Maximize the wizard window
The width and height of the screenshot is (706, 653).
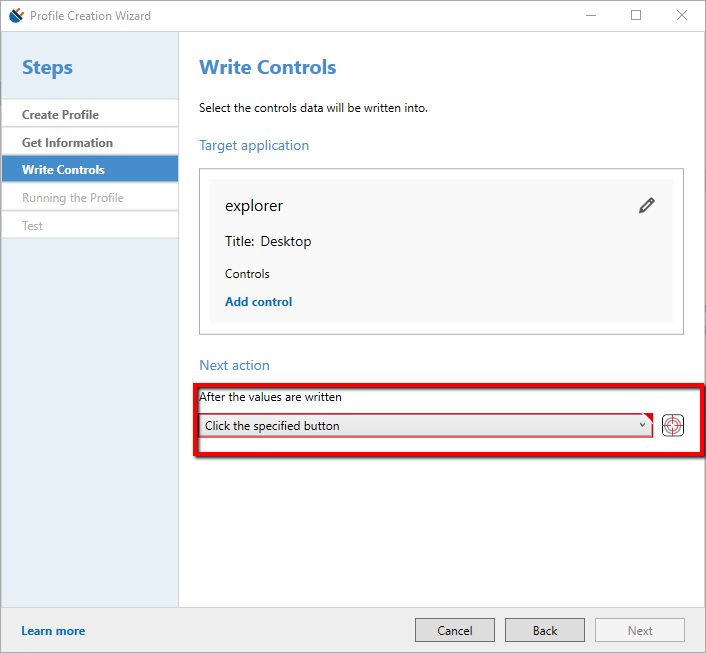pyautogui.click(x=636, y=15)
